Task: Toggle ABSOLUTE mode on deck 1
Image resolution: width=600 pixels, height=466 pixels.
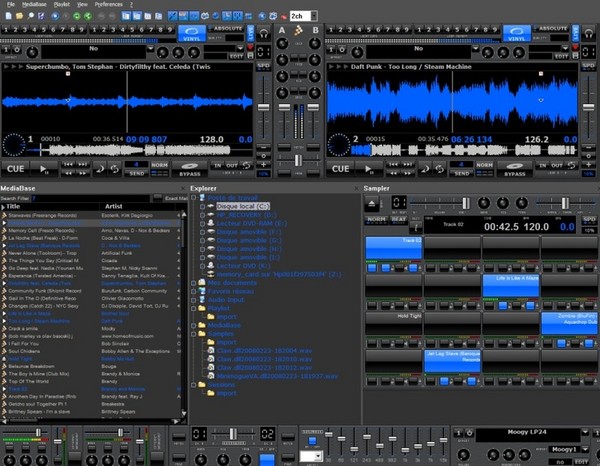Action: (x=228, y=29)
